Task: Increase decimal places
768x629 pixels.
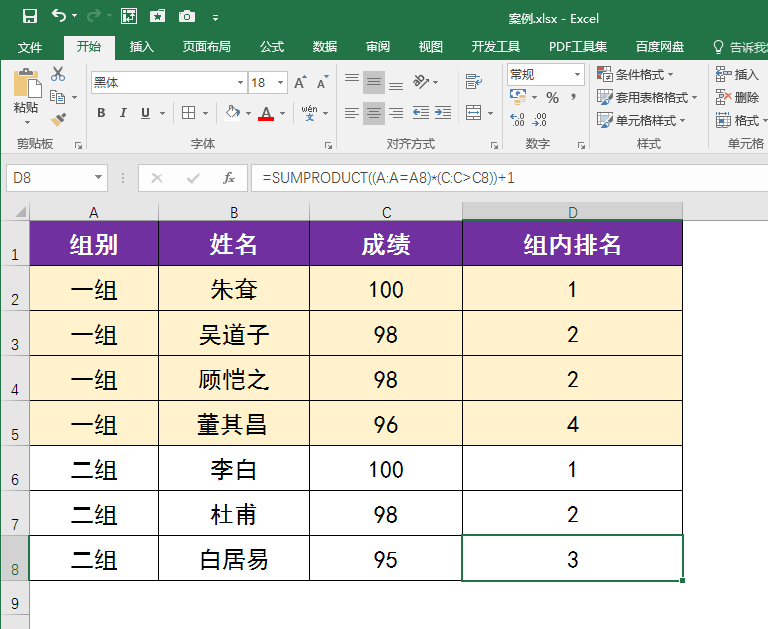Action: tap(517, 119)
